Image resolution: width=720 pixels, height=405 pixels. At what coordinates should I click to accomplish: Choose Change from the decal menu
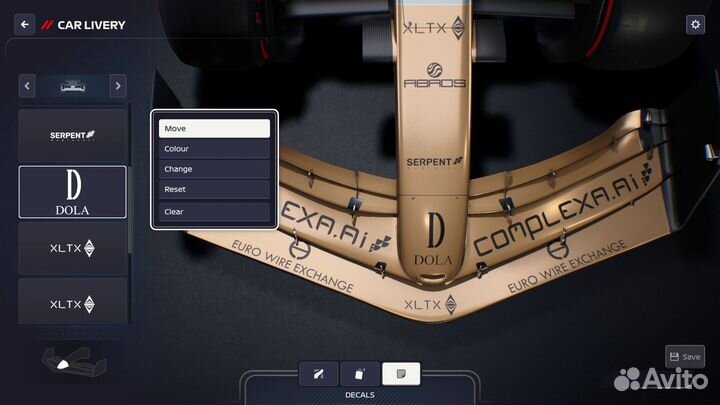click(x=214, y=169)
